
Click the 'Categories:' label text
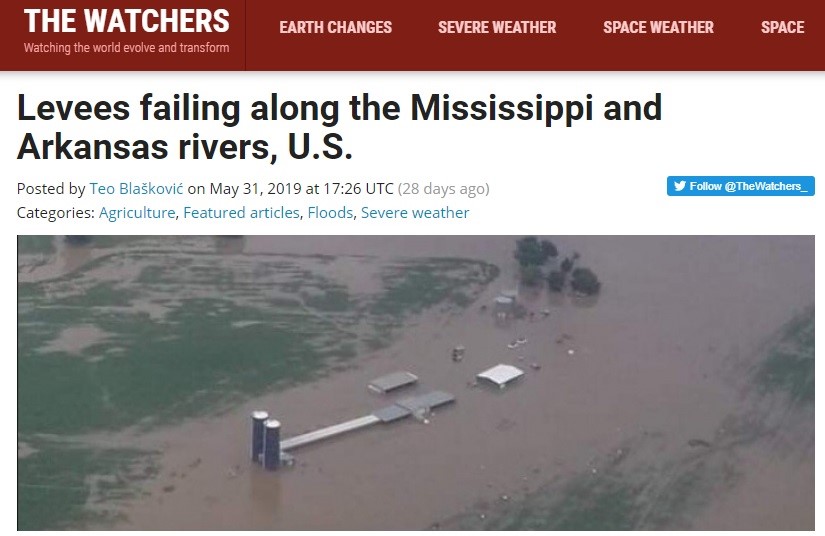pyautogui.click(x=56, y=213)
